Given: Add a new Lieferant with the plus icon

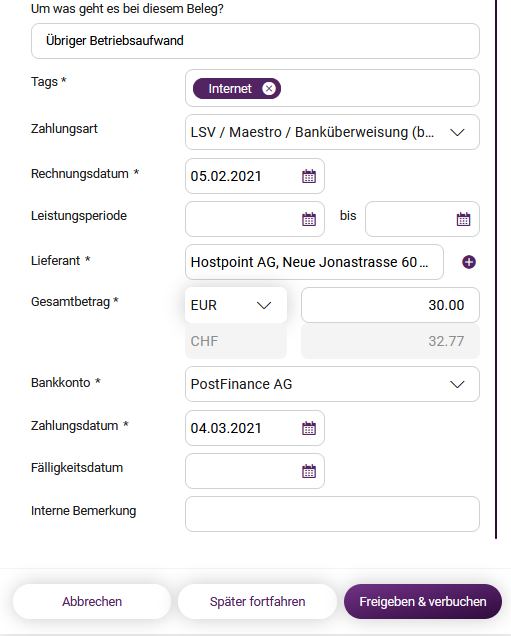Looking at the screenshot, I should [x=469, y=262].
